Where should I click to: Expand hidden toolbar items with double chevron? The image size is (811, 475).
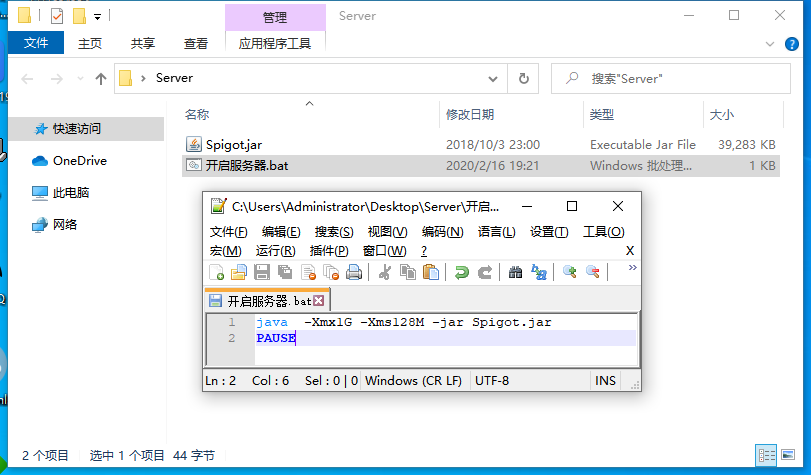(632, 268)
